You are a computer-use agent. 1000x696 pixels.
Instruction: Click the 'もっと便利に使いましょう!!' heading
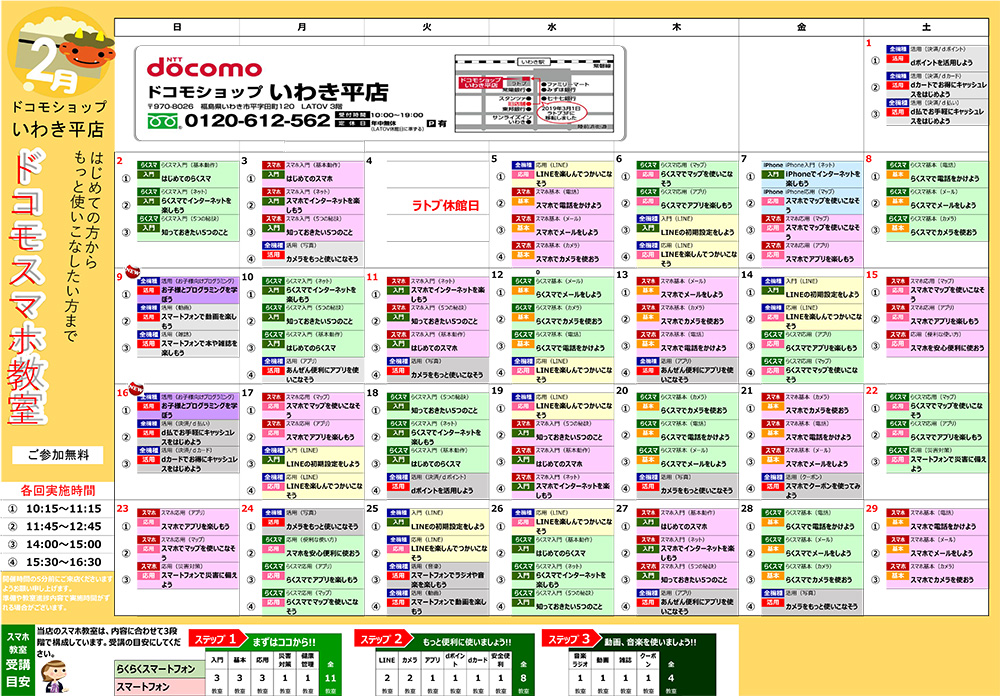tap(466, 642)
